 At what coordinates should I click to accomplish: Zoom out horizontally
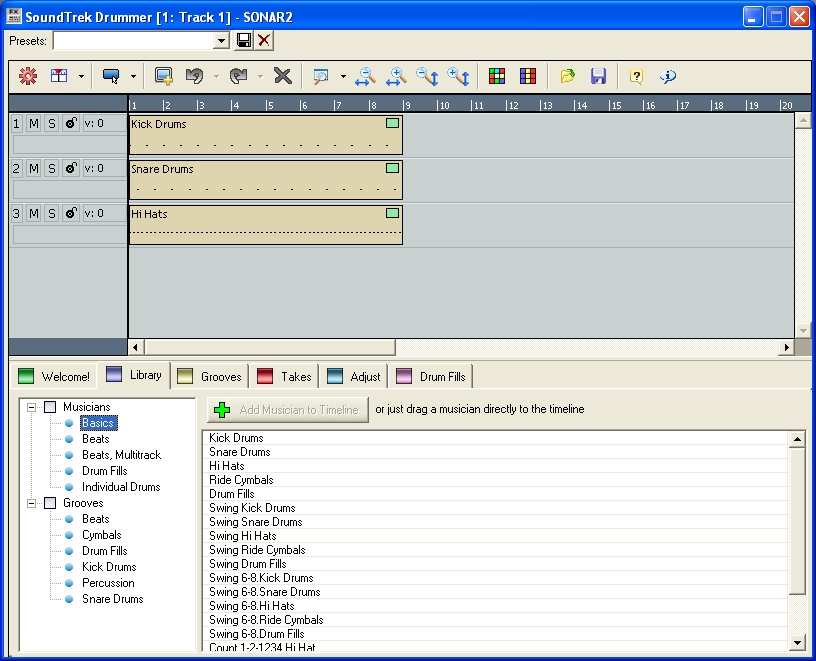(365, 76)
